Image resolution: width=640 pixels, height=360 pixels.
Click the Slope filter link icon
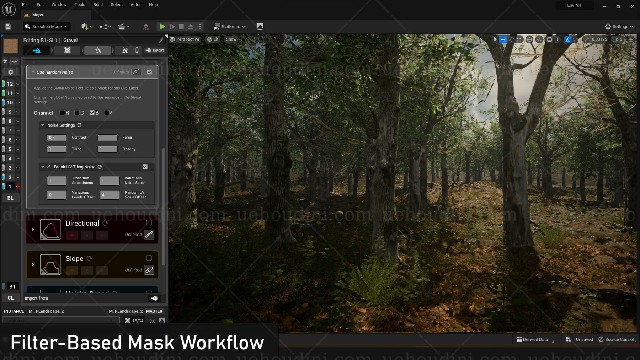tap(149, 270)
